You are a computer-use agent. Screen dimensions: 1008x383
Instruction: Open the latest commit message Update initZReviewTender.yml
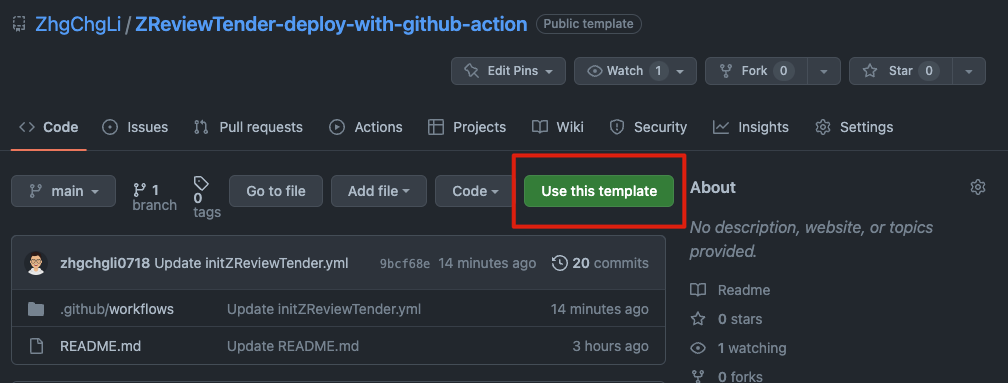[251, 263]
